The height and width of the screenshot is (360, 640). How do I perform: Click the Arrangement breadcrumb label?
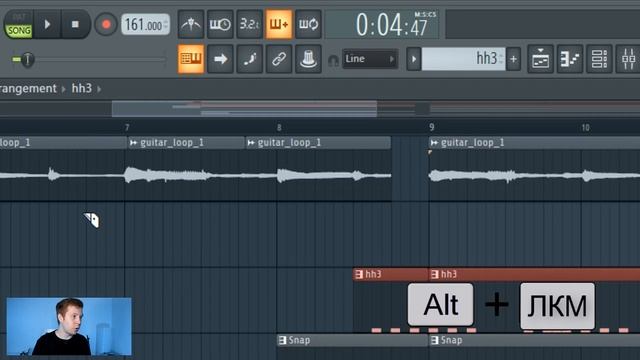pyautogui.click(x=28, y=88)
